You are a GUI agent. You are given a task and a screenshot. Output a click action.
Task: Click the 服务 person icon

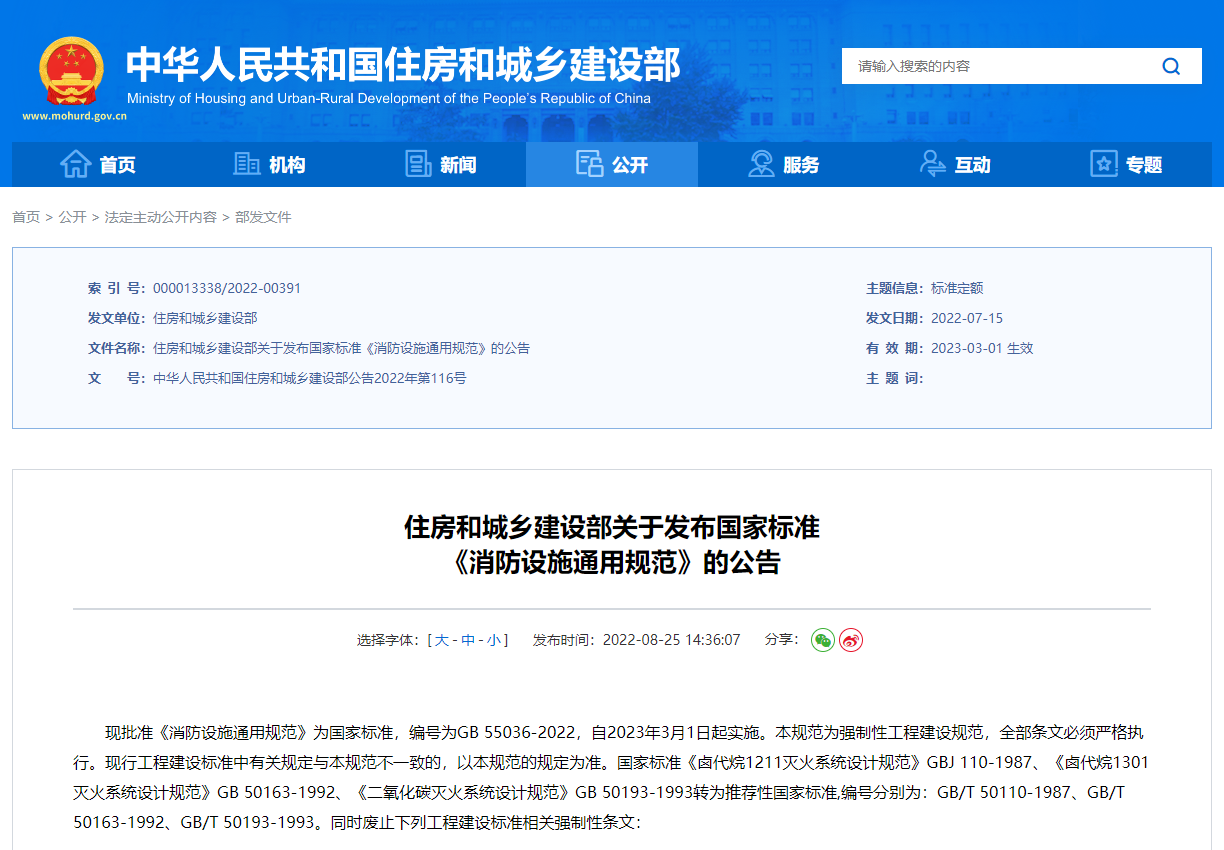pos(761,164)
